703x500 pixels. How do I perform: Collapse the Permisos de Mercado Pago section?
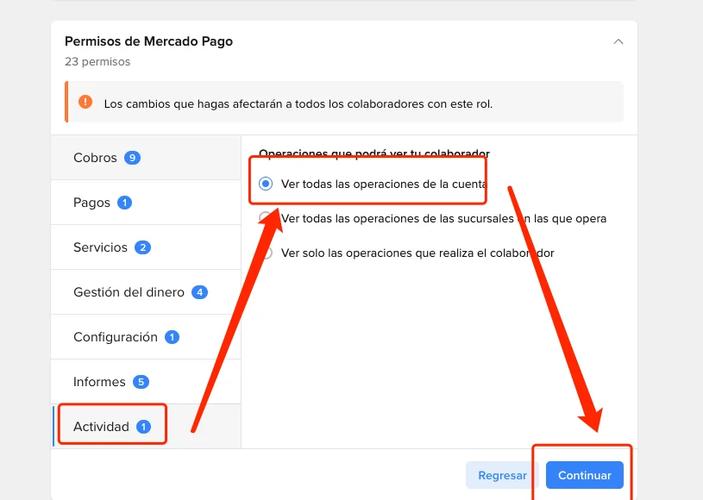click(618, 42)
